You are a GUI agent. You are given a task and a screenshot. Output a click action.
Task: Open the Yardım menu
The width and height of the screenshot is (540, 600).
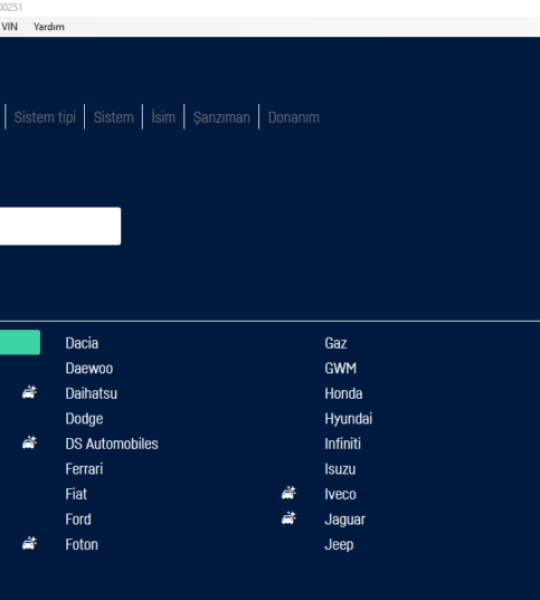[49, 27]
